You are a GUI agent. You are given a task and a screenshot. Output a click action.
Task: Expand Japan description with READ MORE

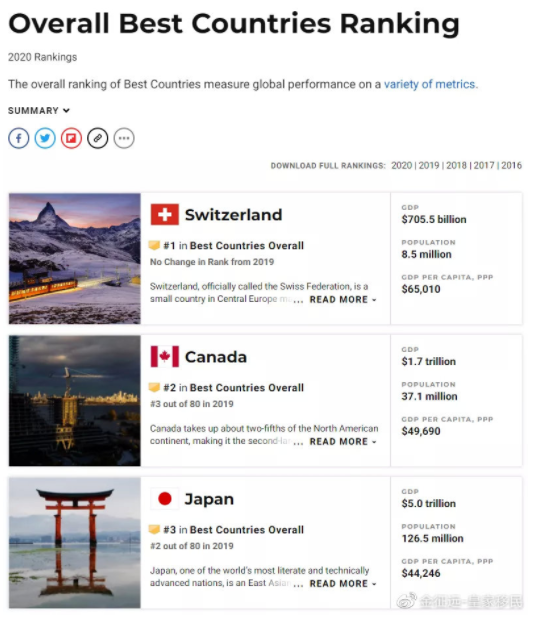point(343,584)
